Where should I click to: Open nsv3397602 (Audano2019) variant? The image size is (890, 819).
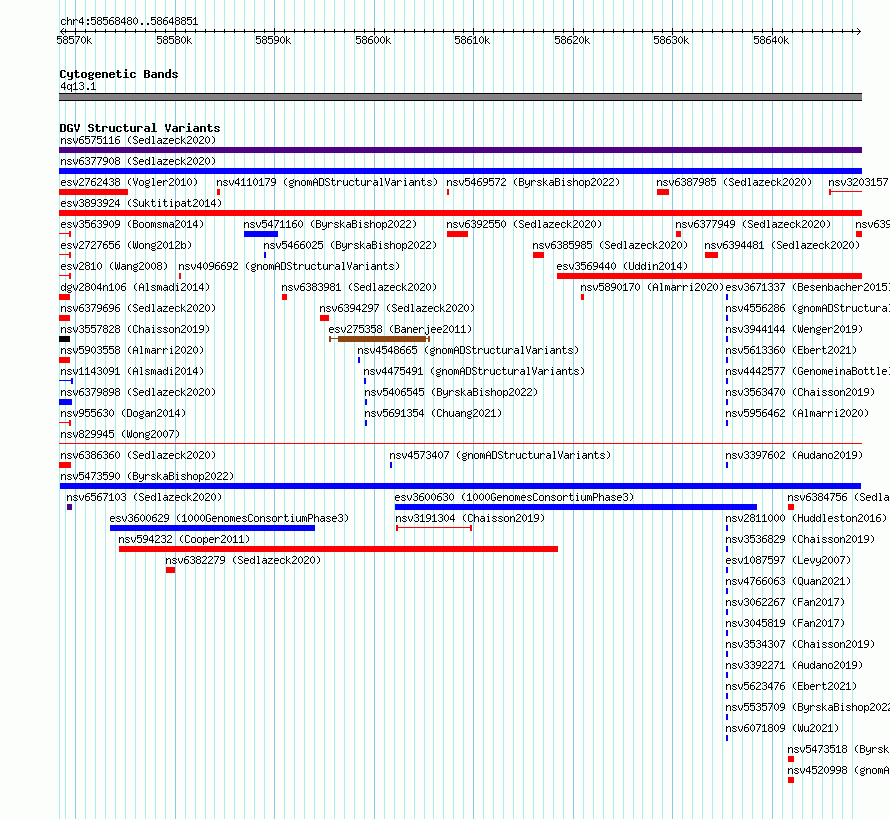pyautogui.click(x=794, y=455)
